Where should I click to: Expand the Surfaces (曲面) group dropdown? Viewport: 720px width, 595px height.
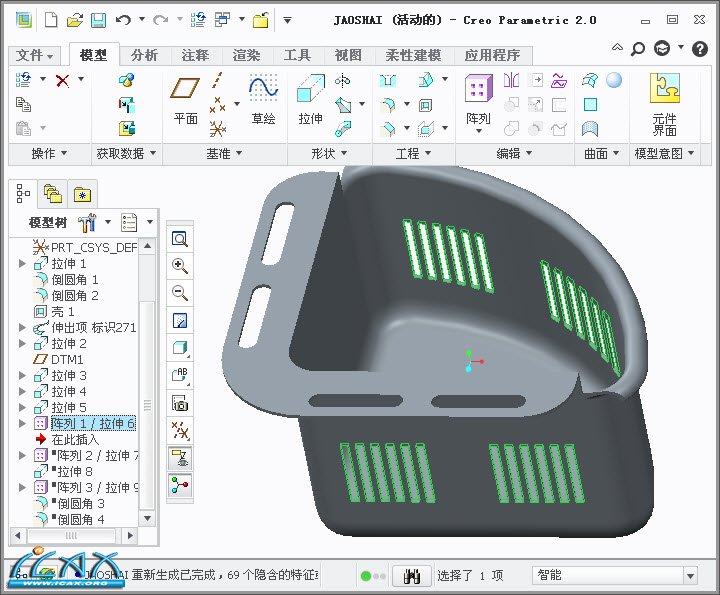point(602,153)
